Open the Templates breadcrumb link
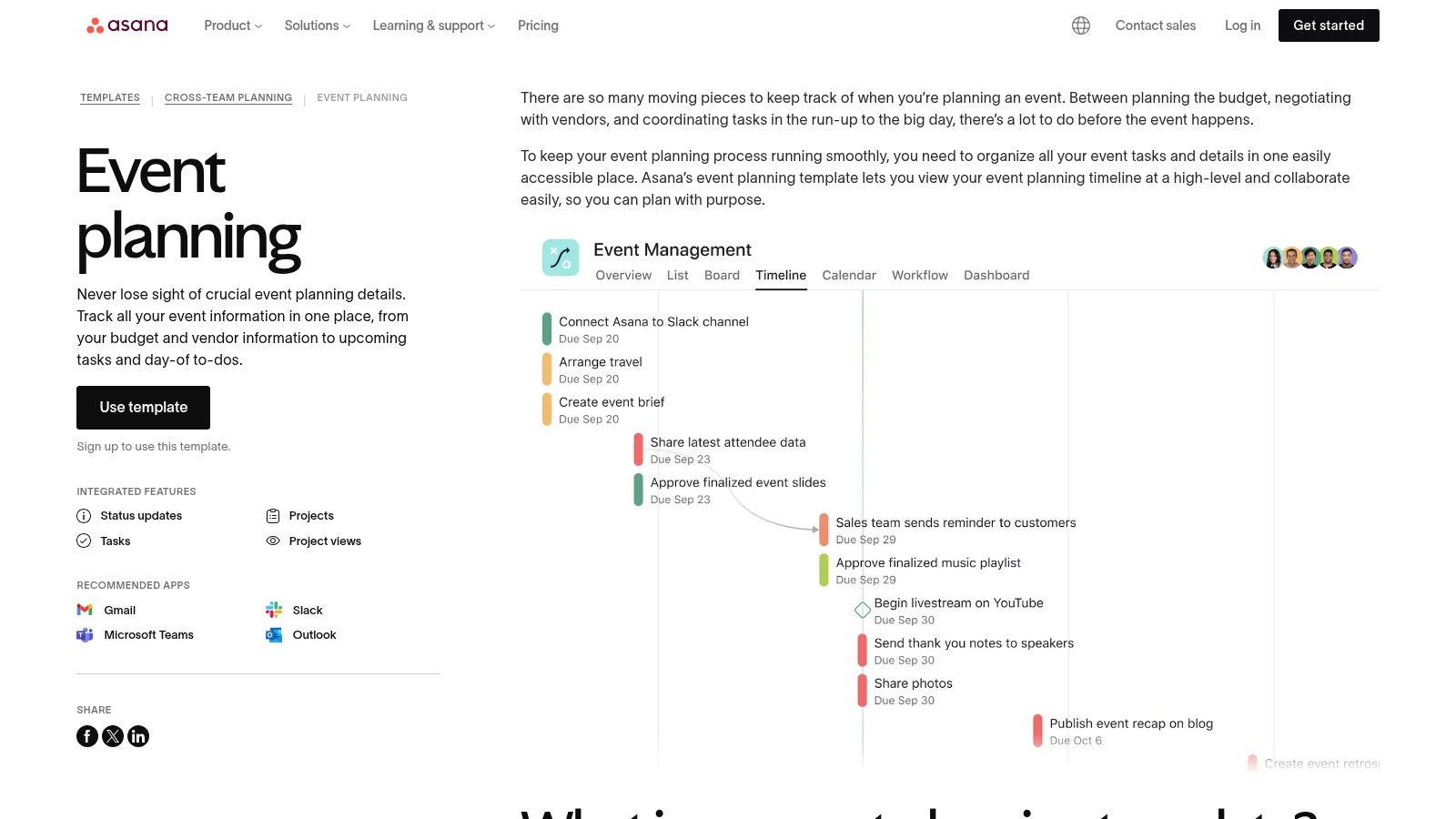 tap(110, 97)
